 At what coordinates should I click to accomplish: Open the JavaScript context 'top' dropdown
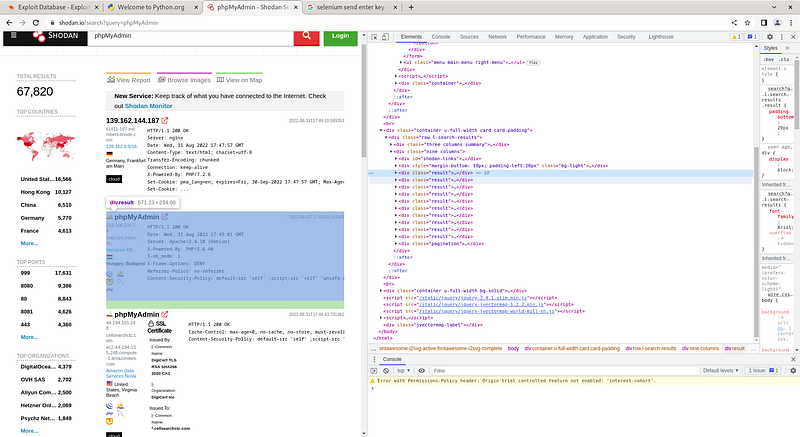403,371
